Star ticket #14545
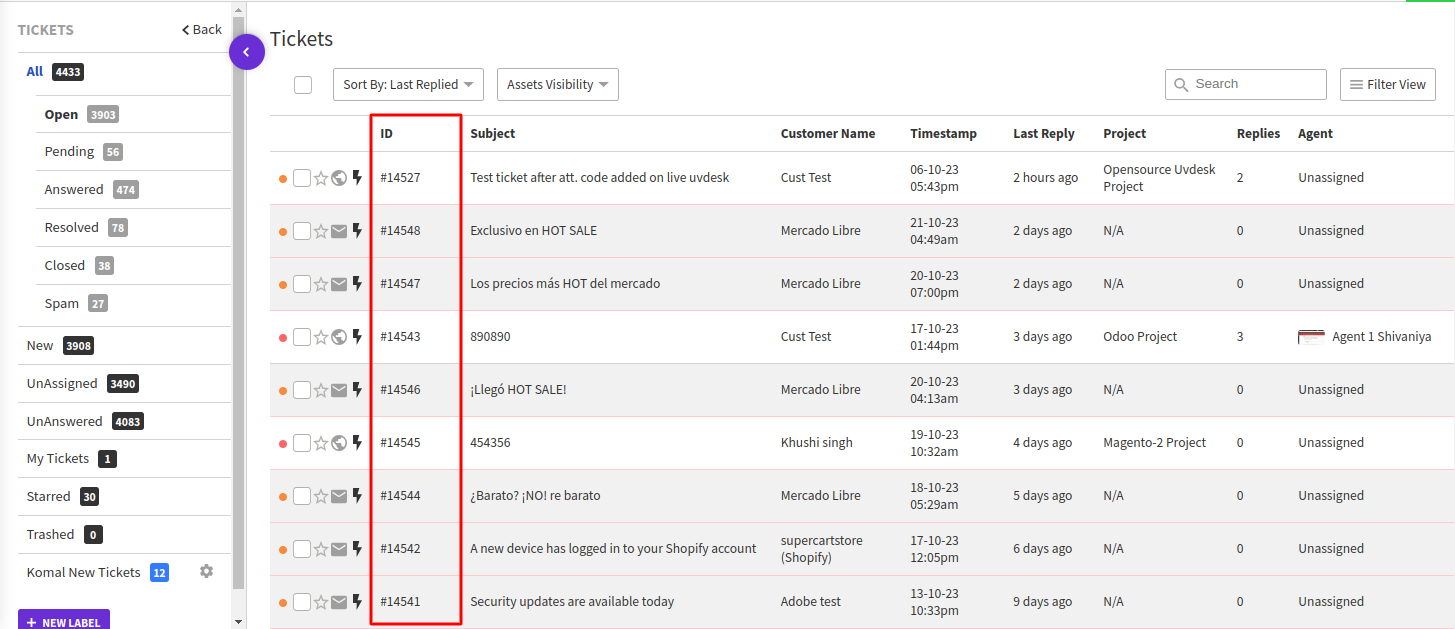 (321, 443)
